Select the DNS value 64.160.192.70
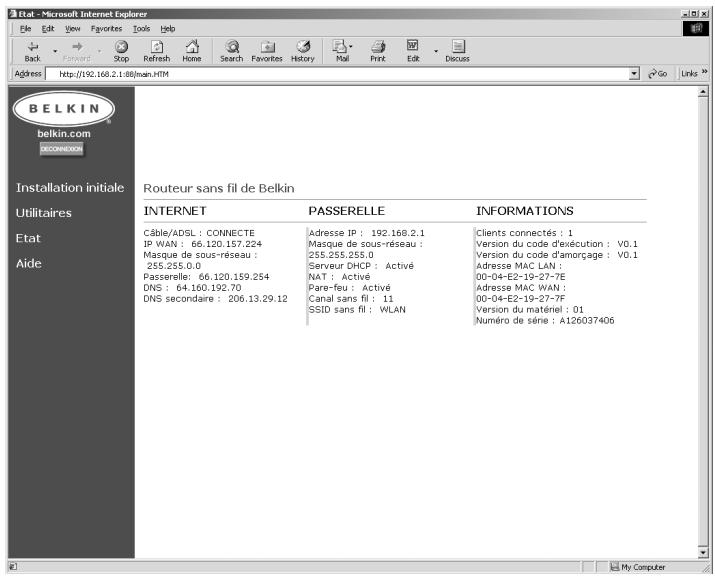This screenshot has width=715, height=576. (209, 288)
